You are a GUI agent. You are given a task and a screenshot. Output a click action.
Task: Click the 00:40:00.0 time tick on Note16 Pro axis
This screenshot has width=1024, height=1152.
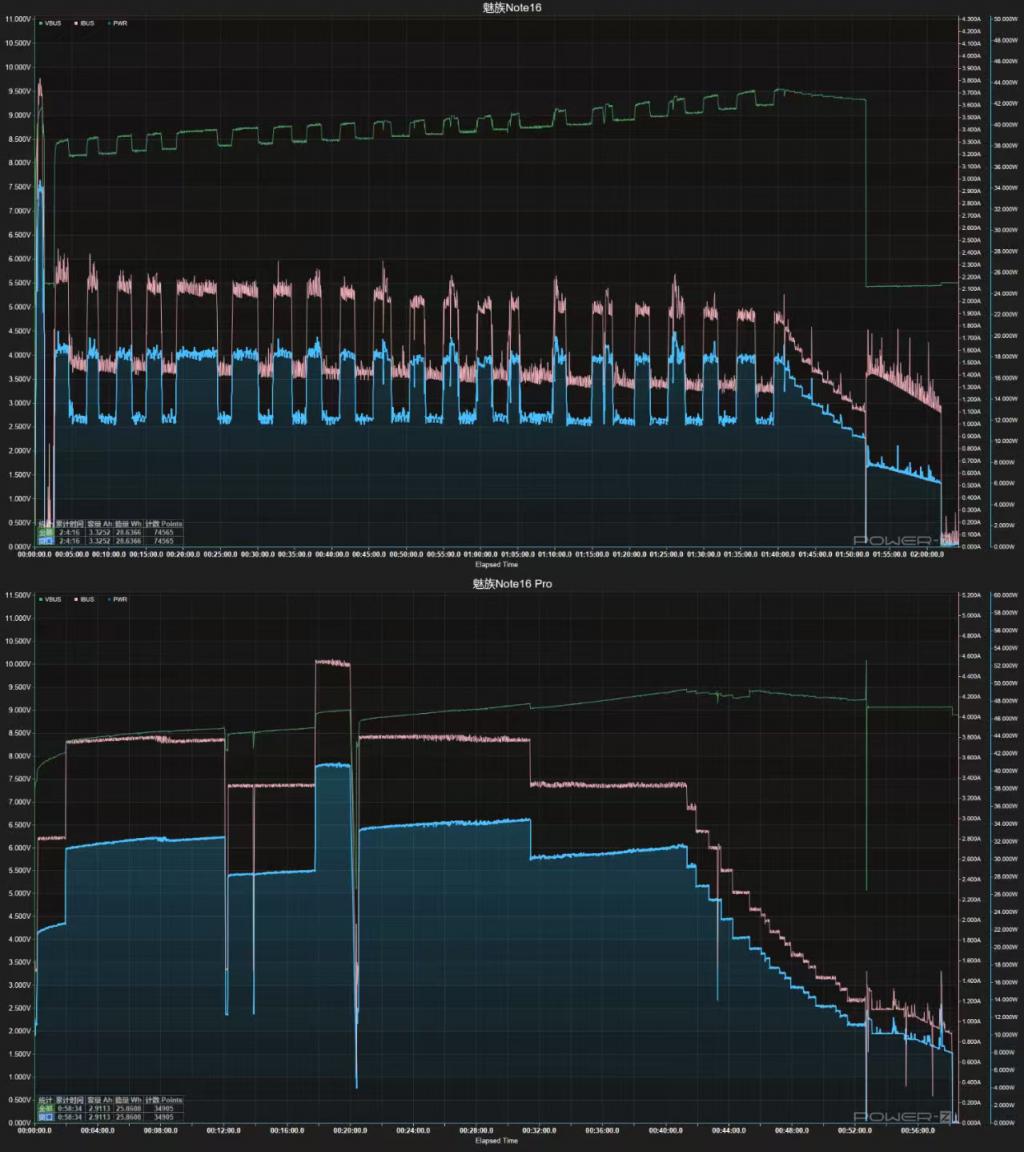(x=666, y=1131)
